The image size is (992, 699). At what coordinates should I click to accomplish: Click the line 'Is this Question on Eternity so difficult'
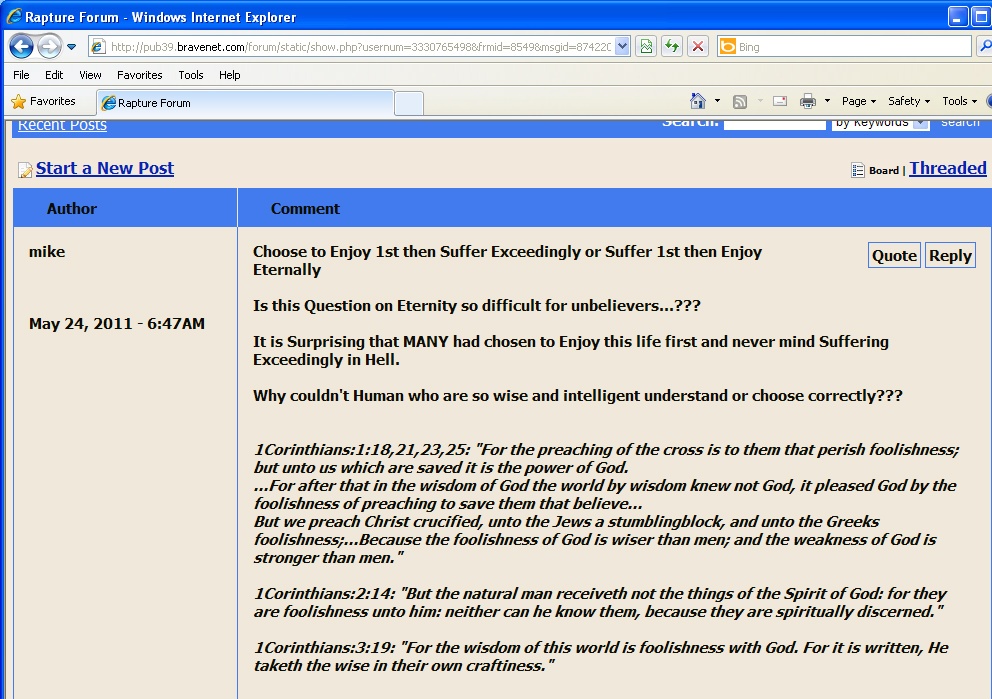click(x=477, y=306)
